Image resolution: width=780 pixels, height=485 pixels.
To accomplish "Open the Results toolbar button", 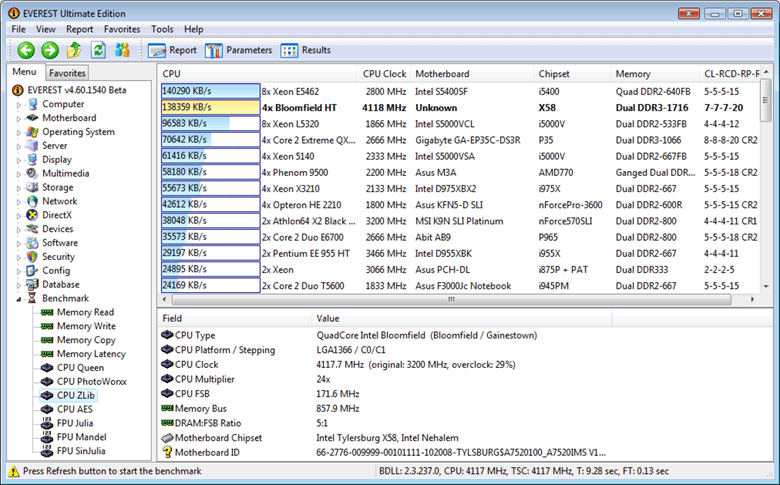I will point(305,50).
